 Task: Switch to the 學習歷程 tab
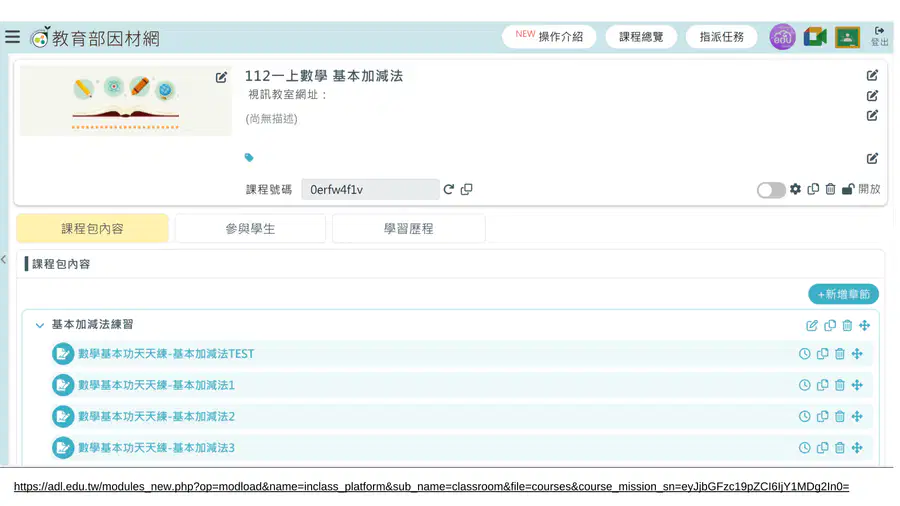pyautogui.click(x=409, y=228)
